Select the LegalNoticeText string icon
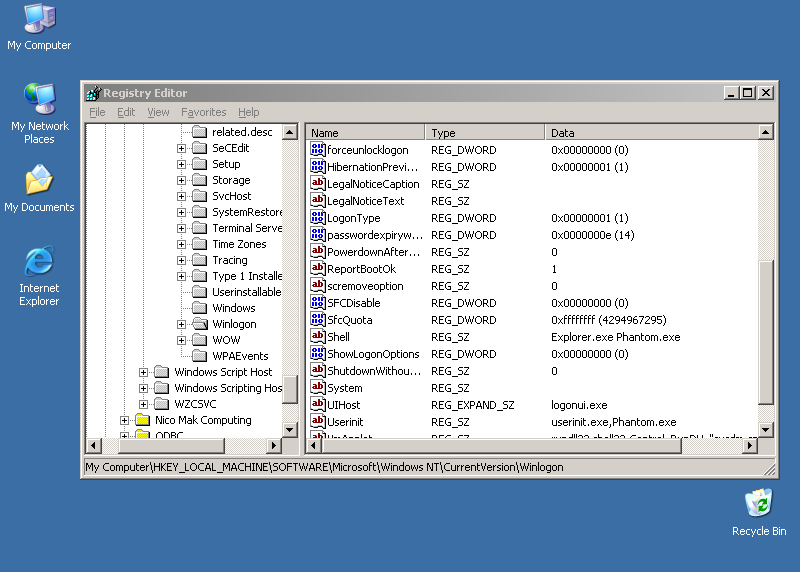The width and height of the screenshot is (800, 572). (x=317, y=201)
